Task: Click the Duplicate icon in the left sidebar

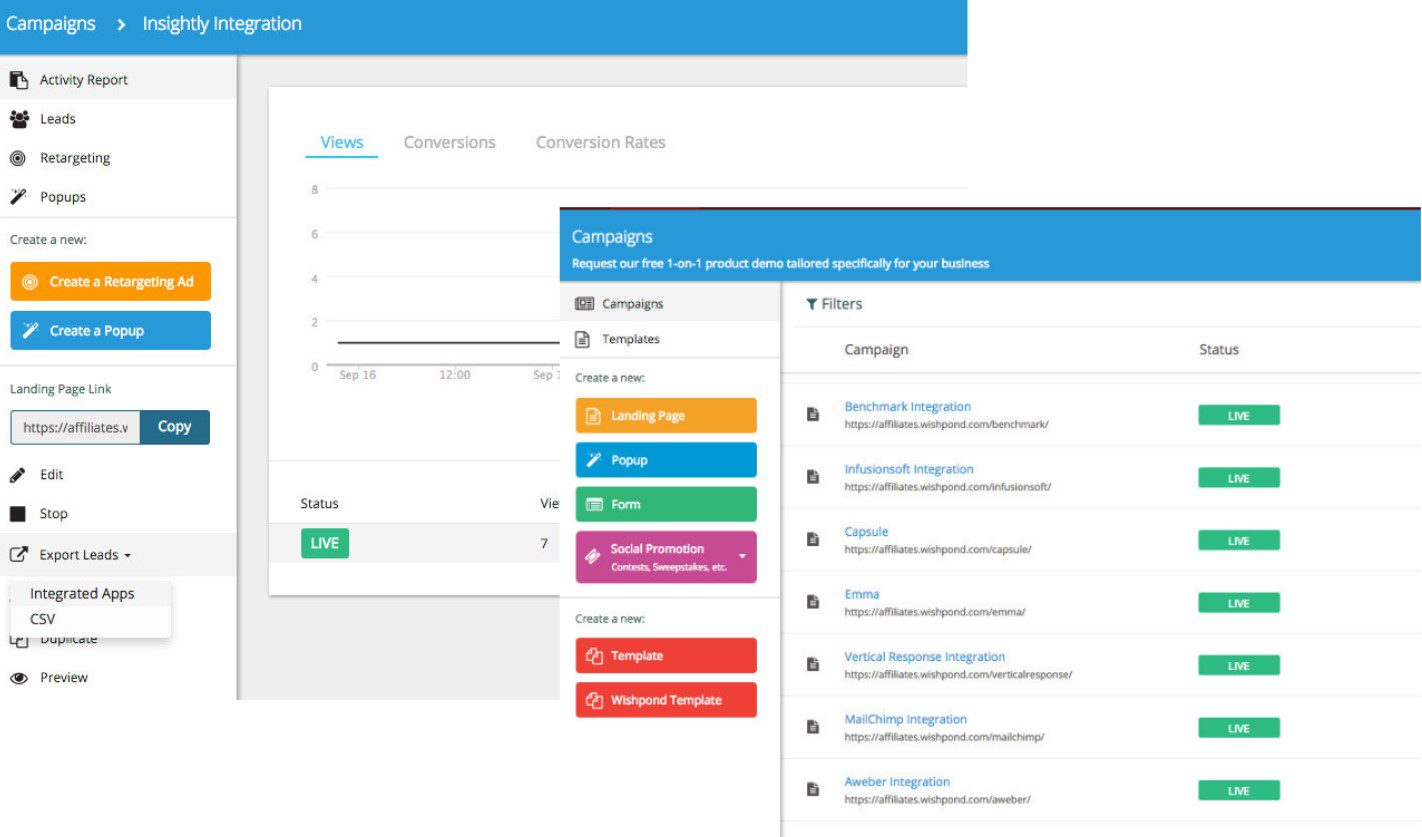Action: (x=18, y=641)
